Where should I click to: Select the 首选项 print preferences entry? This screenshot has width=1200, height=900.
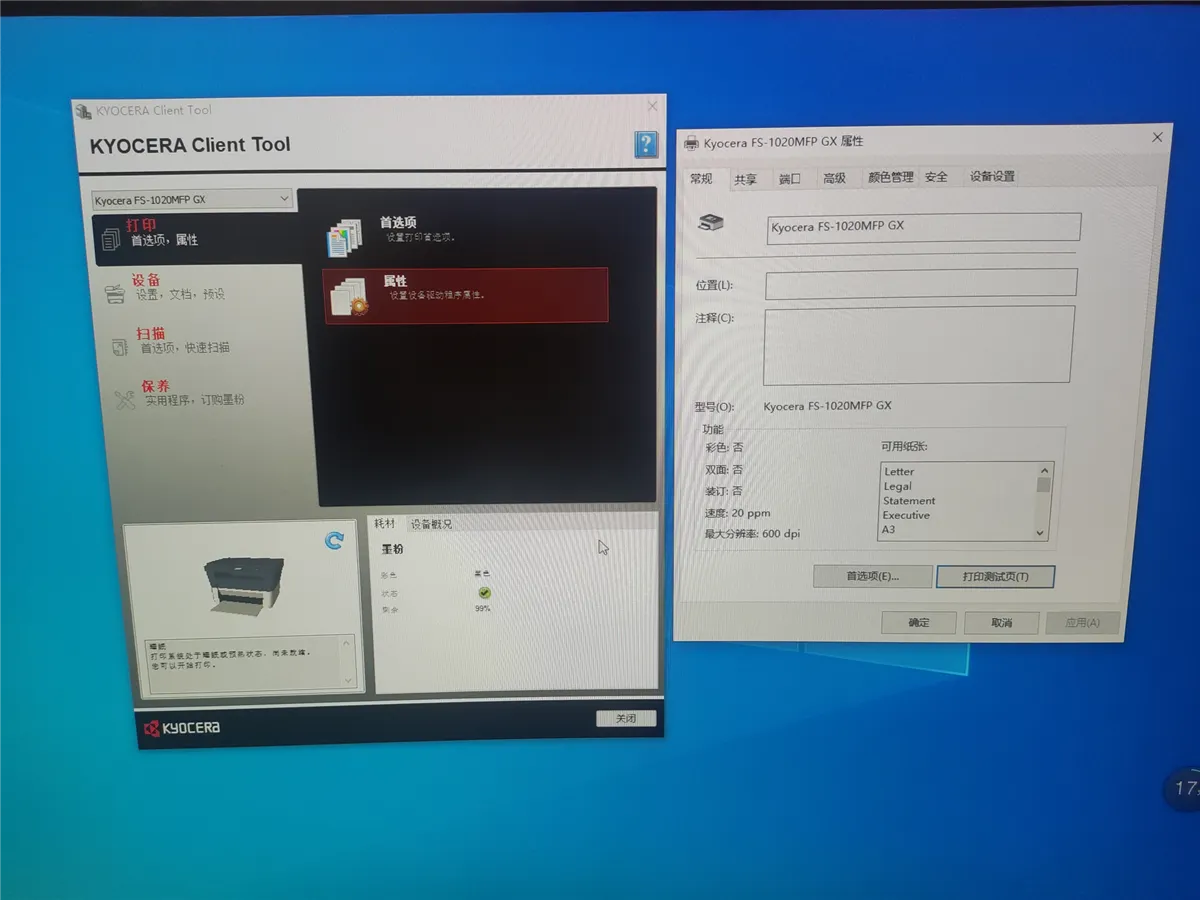(466, 235)
